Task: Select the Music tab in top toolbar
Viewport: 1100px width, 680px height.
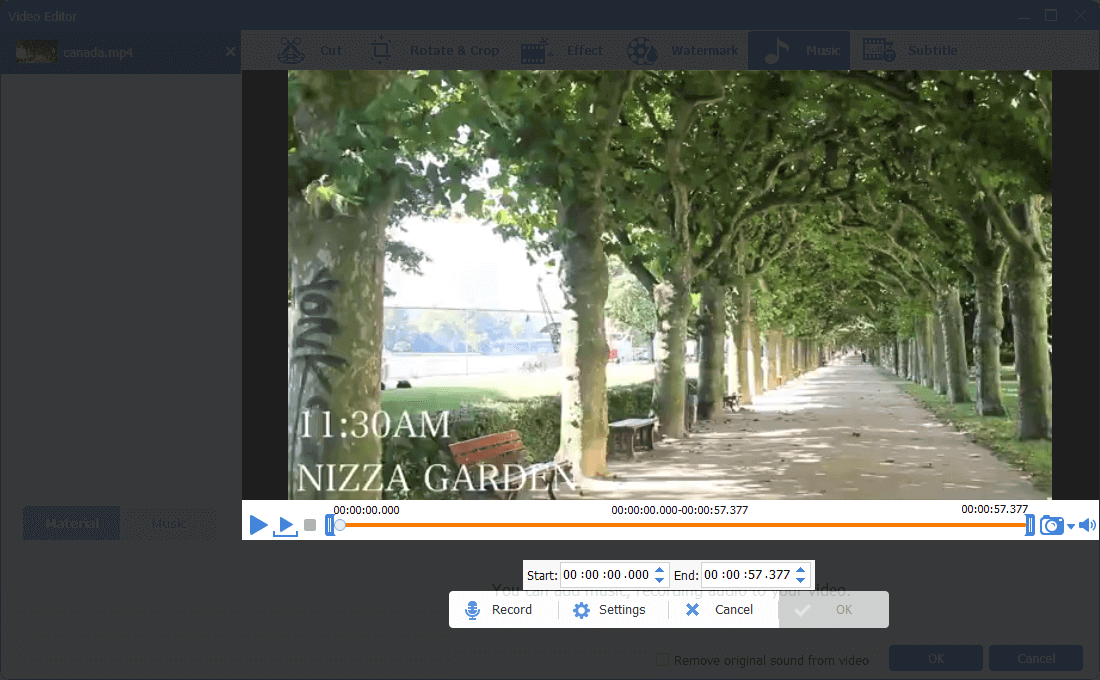Action: [800, 51]
